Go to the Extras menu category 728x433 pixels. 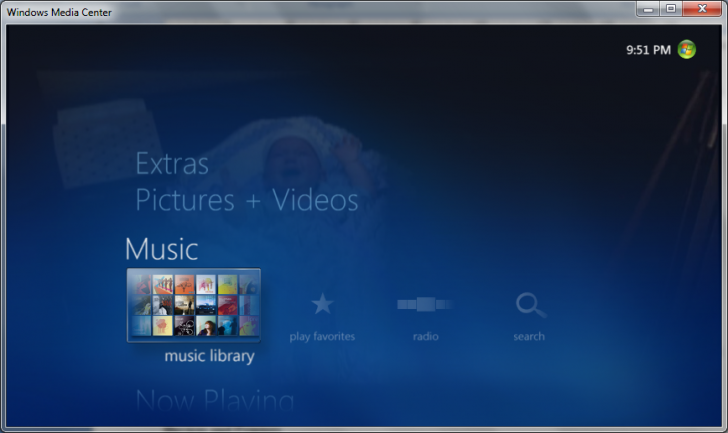[172, 164]
